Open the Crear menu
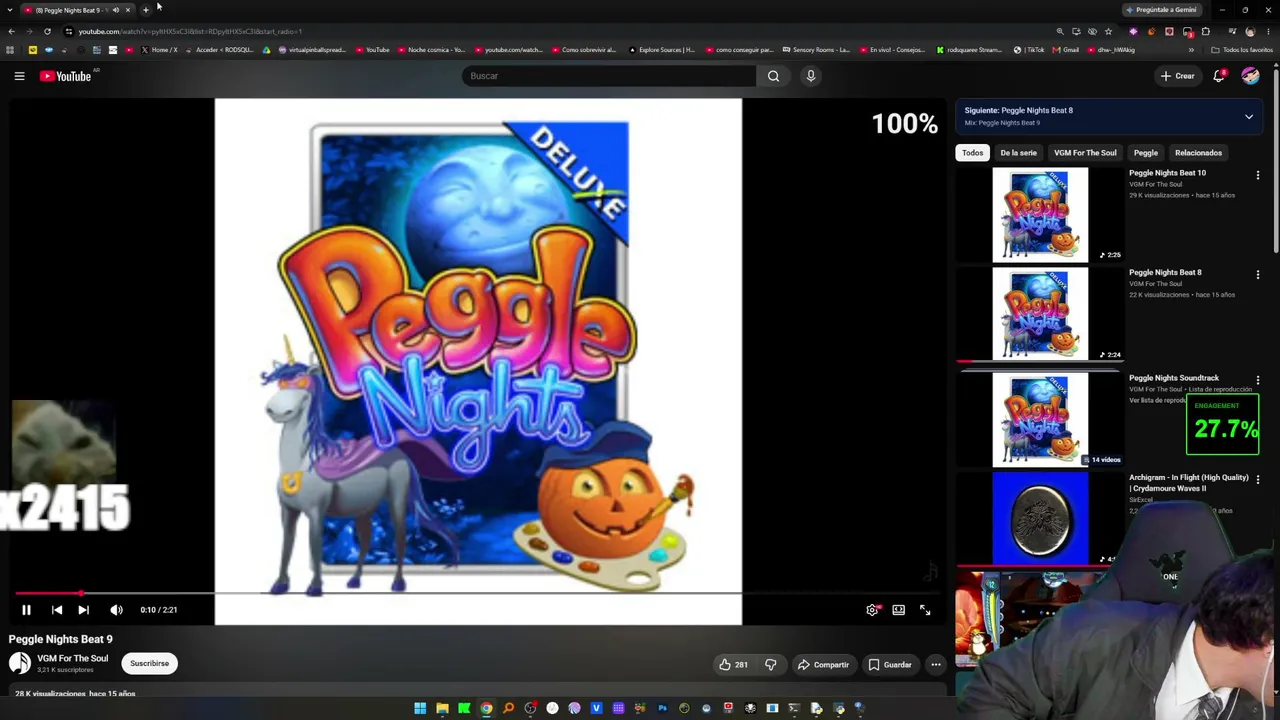 [x=1178, y=76]
